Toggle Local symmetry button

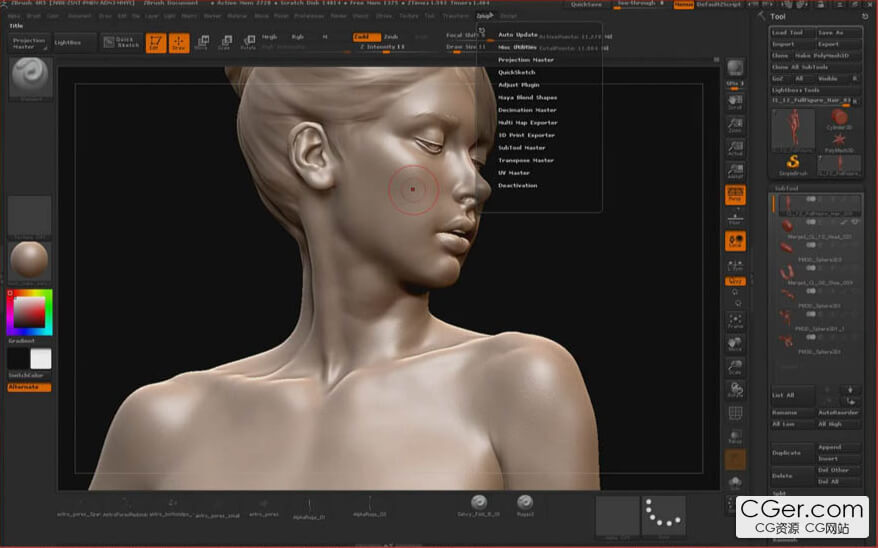pos(735,241)
